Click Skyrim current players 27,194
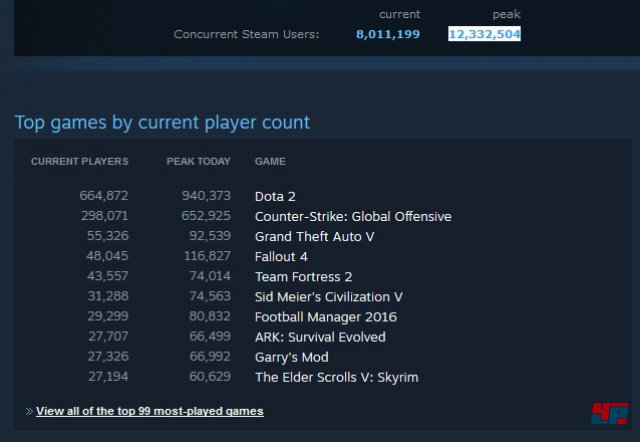Image resolution: width=640 pixels, height=442 pixels. pos(108,376)
